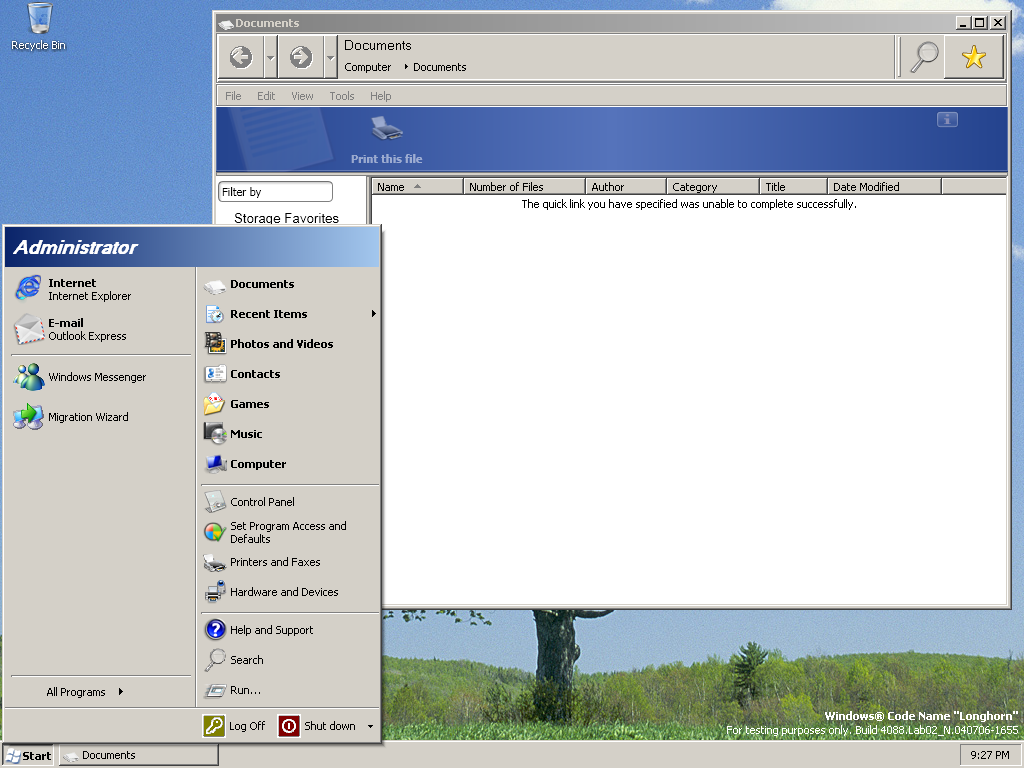The width and height of the screenshot is (1024, 768).
Task: Sort by Date Modified column header
Action: 884,187
